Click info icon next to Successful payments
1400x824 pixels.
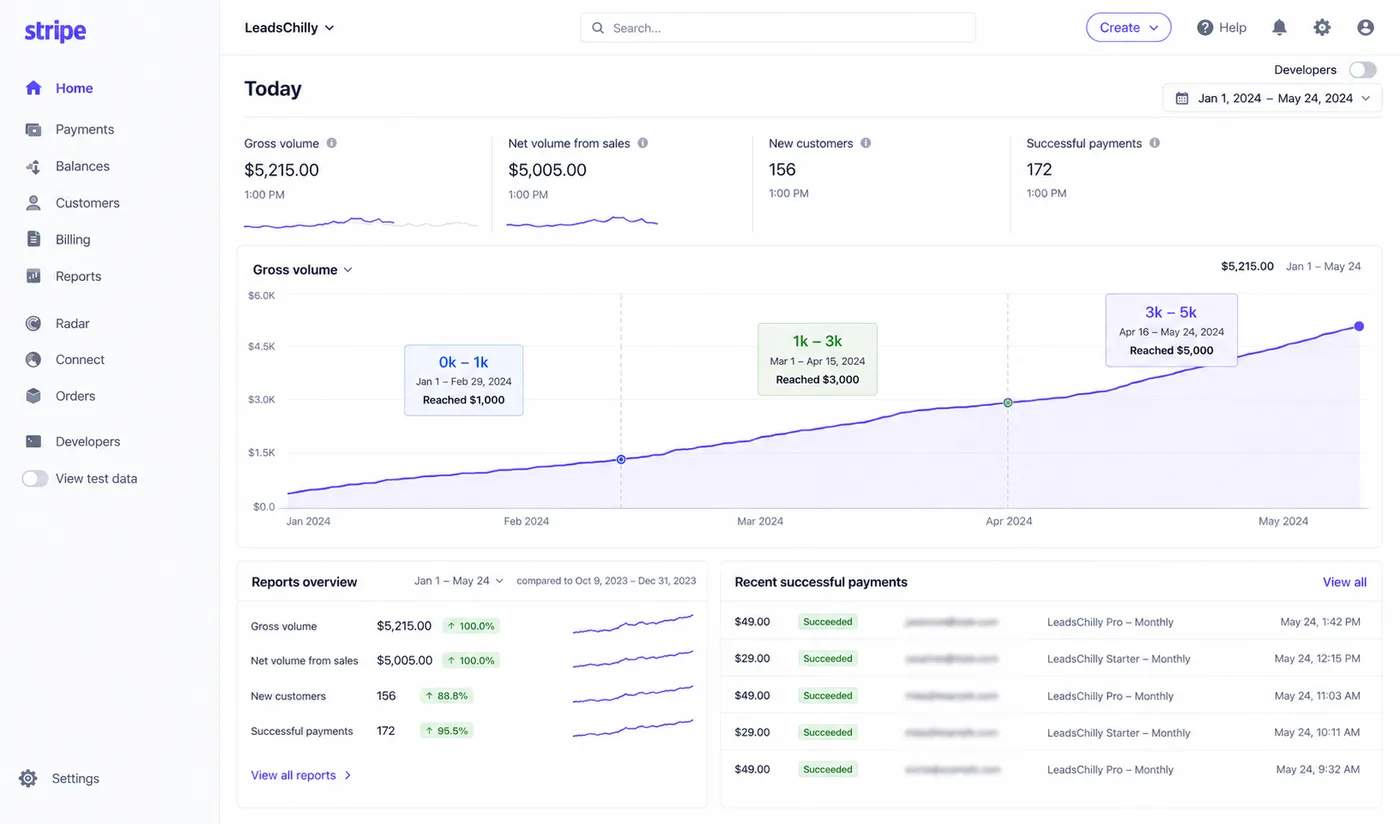coord(1155,143)
